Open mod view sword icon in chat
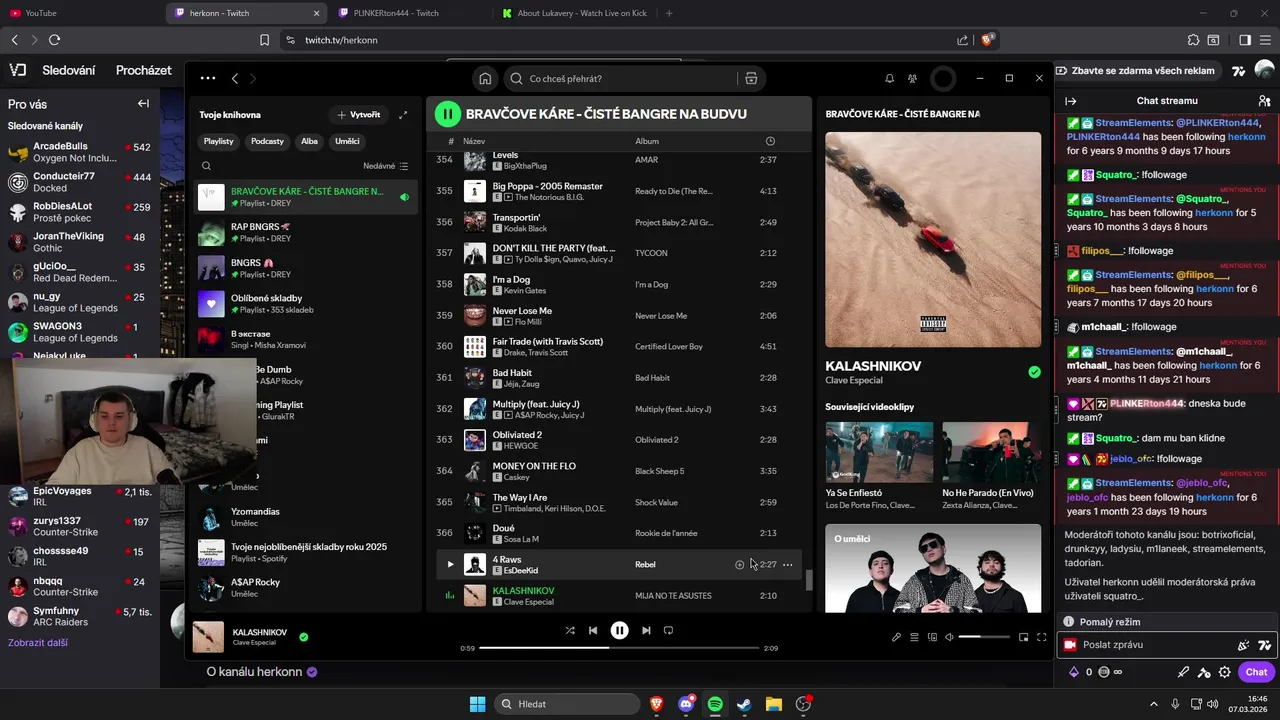The image size is (1280, 720). (x=1183, y=672)
